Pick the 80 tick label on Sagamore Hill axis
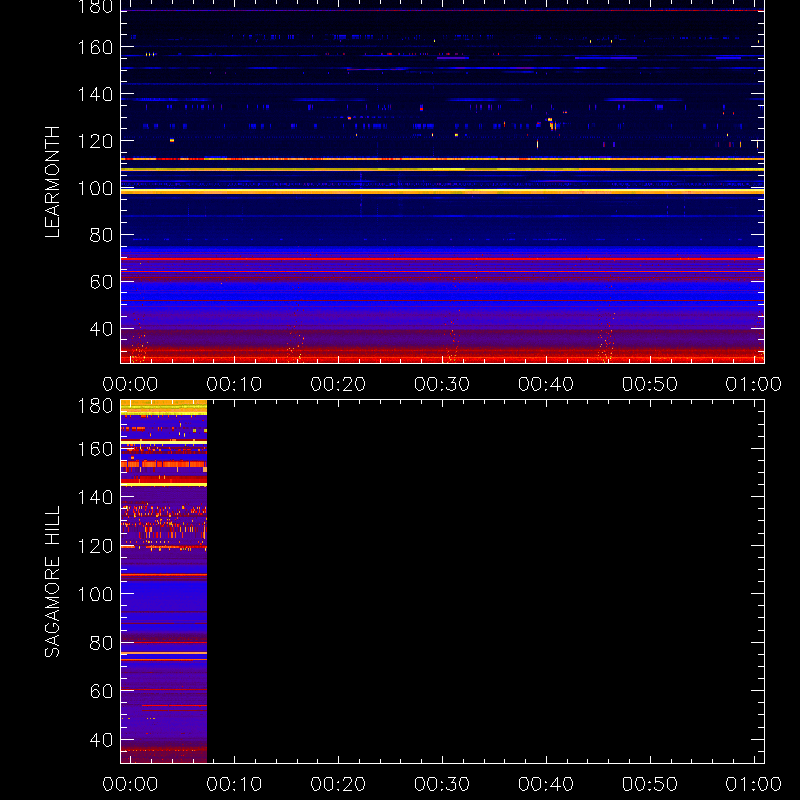This screenshot has height=800, width=800. 101,643
